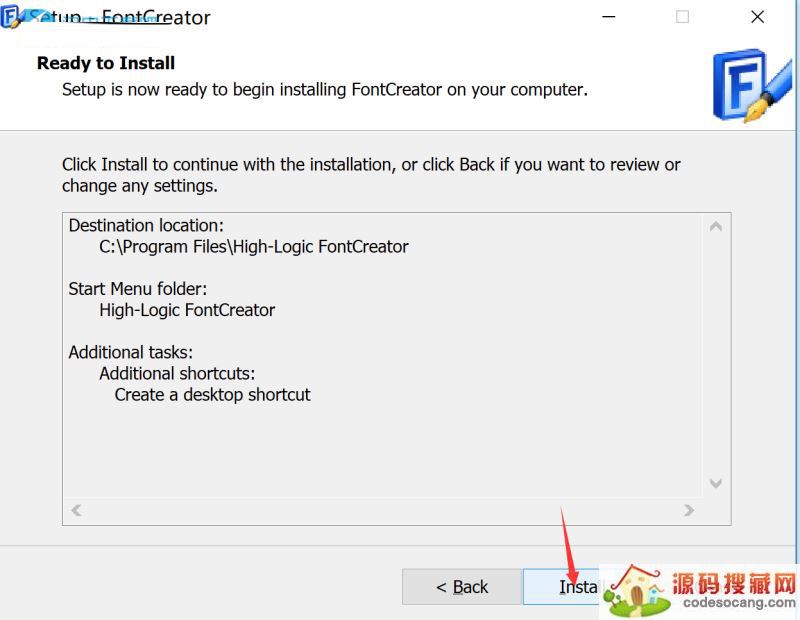Click the summary box scroll left arrow
The height and width of the screenshot is (620, 800).
pyautogui.click(x=76, y=510)
